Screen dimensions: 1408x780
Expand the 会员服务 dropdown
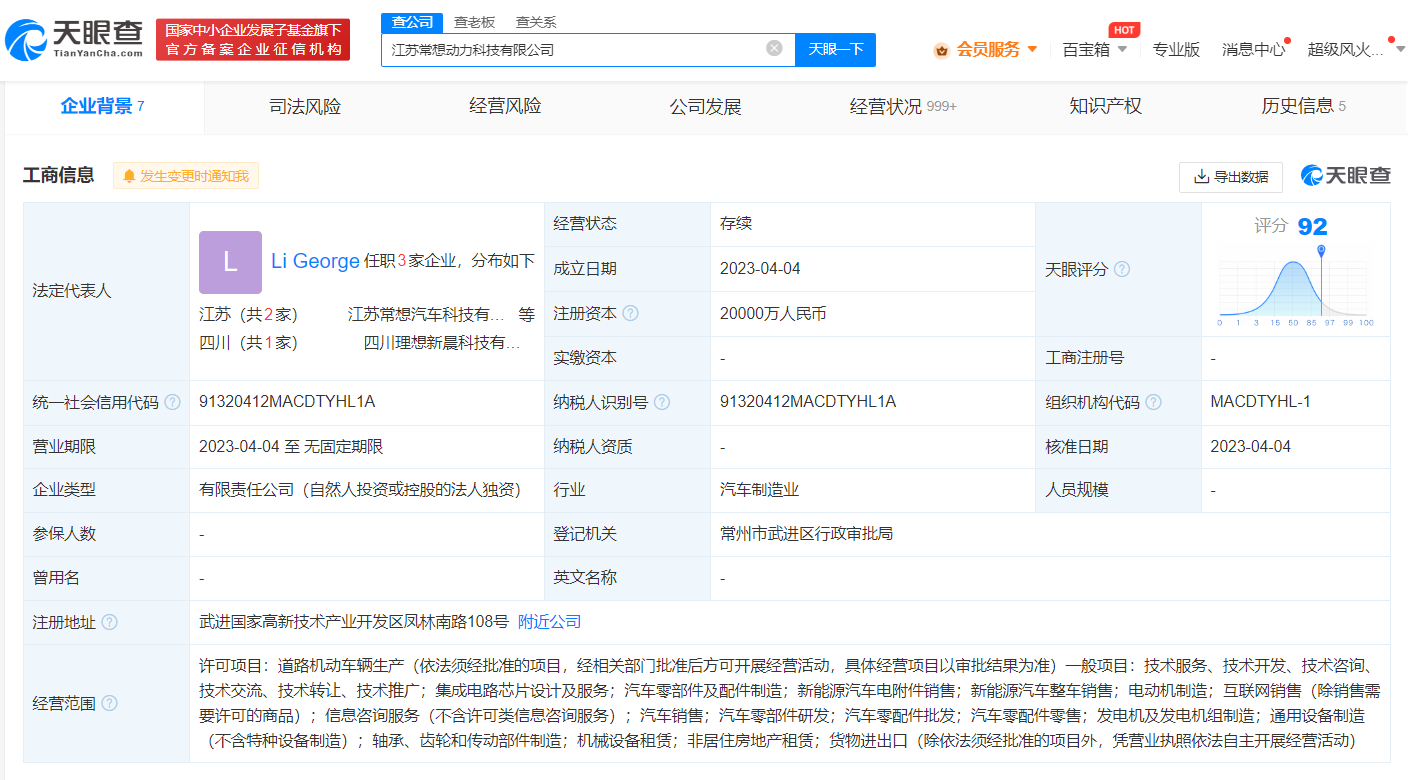tap(1032, 49)
